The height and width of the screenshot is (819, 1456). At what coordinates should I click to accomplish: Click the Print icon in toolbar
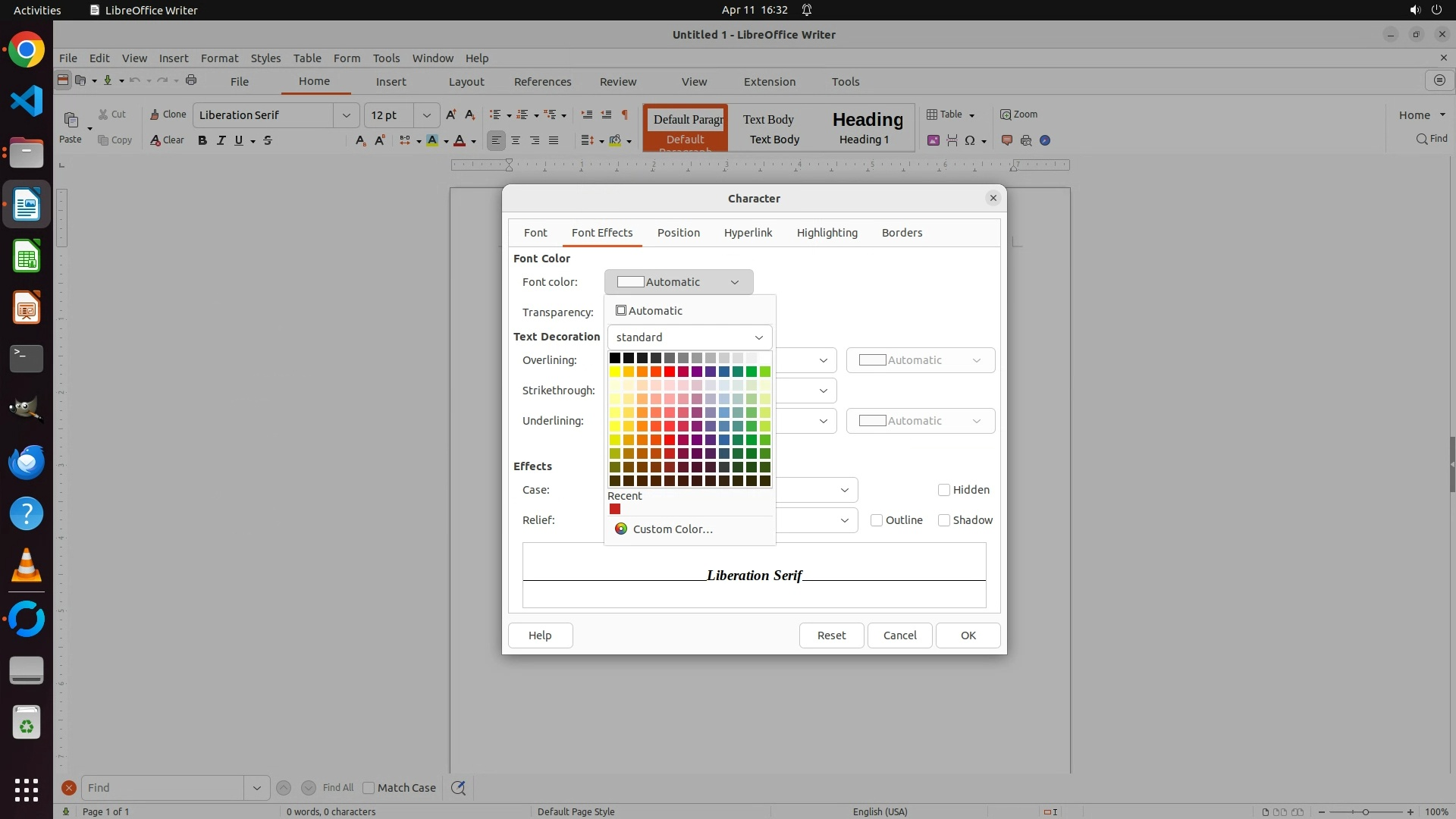click(x=191, y=80)
